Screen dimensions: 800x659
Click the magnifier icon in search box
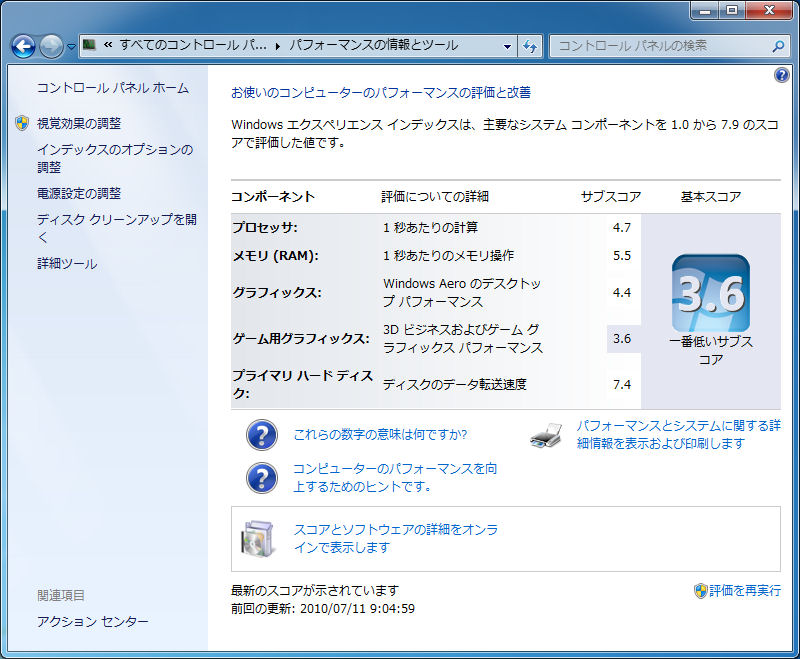777,46
